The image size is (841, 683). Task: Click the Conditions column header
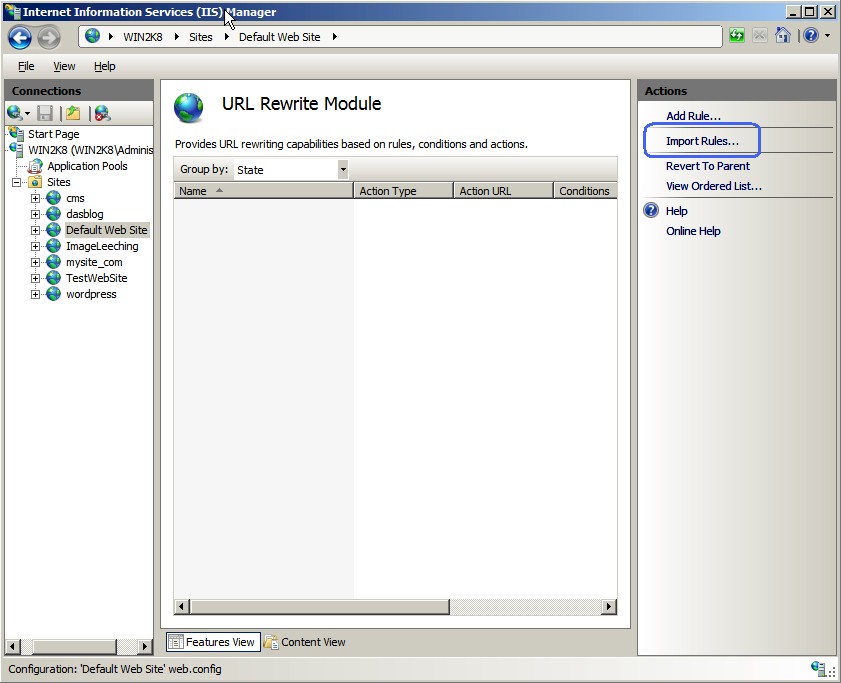585,191
